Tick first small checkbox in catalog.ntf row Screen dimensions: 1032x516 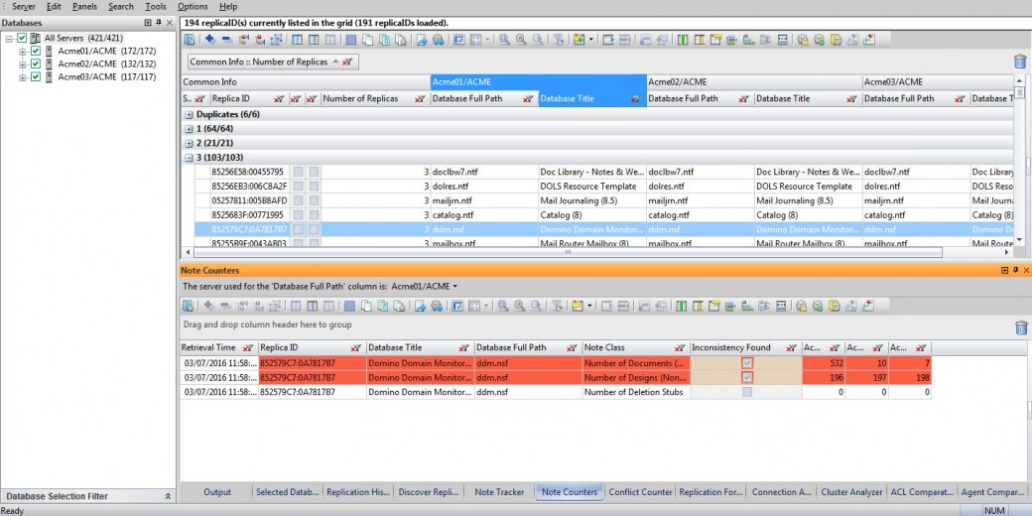pos(298,215)
